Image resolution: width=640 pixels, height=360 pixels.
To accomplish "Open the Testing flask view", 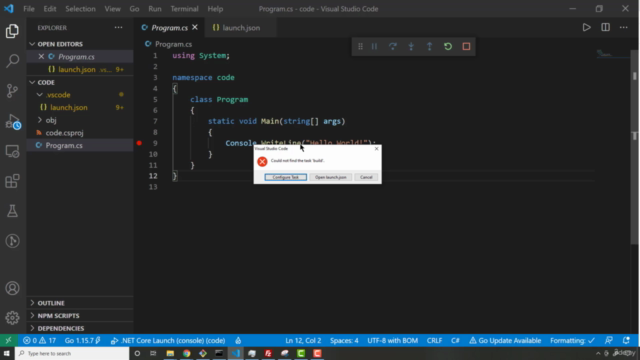I will click(x=12, y=211).
